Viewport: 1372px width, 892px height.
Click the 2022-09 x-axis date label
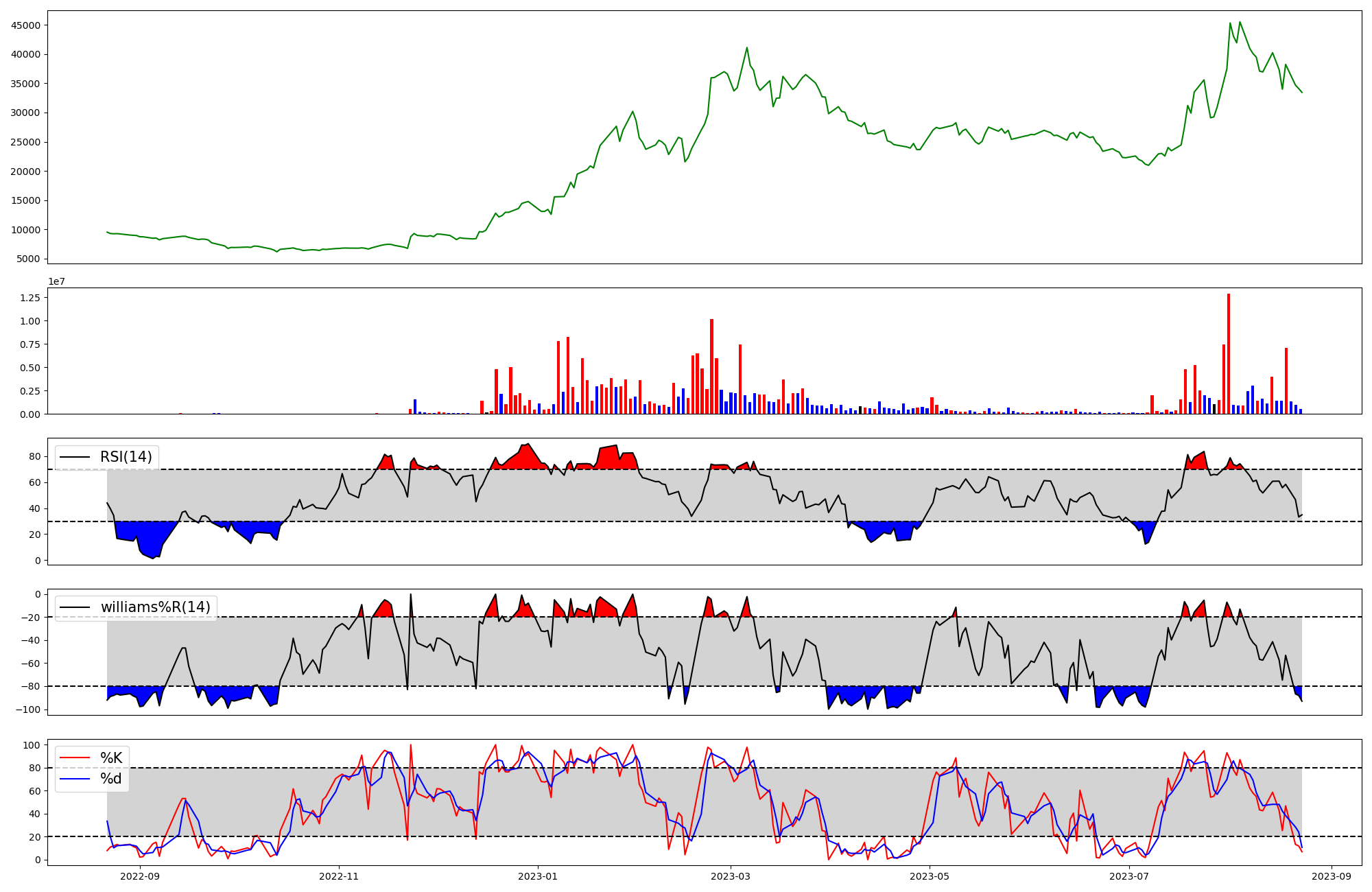point(140,876)
